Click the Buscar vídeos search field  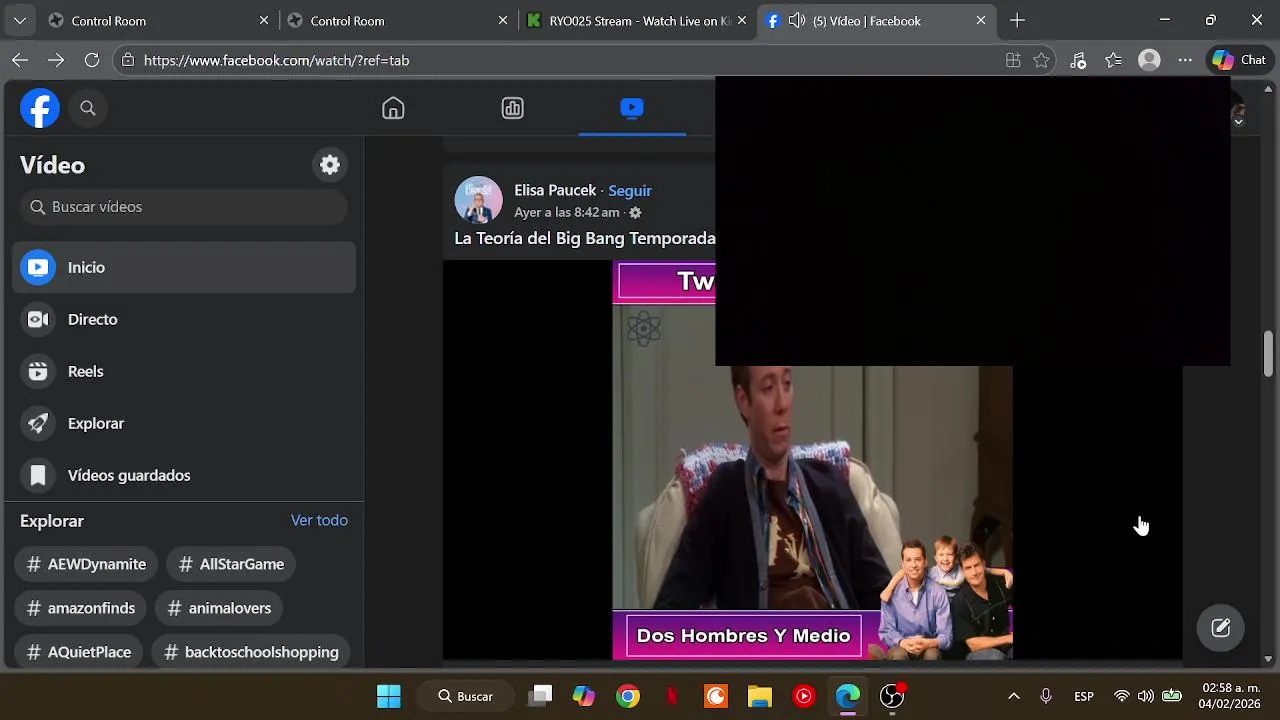click(184, 207)
